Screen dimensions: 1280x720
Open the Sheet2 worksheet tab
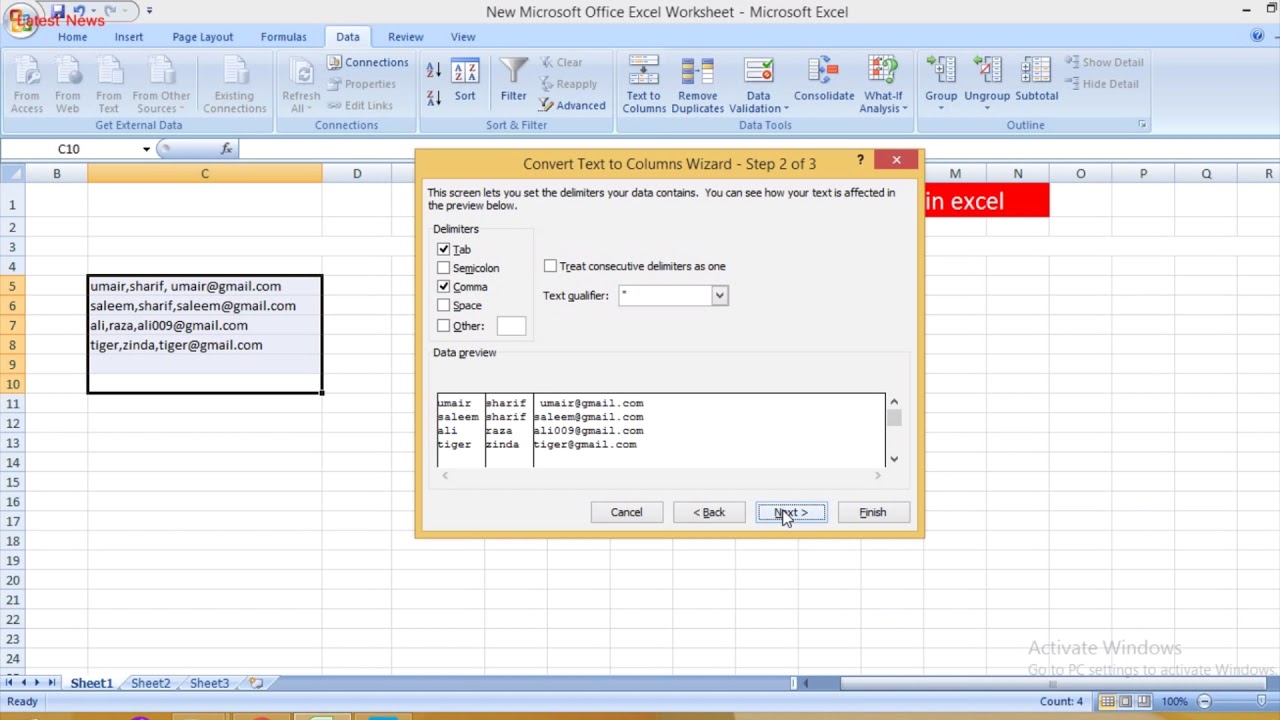point(150,683)
